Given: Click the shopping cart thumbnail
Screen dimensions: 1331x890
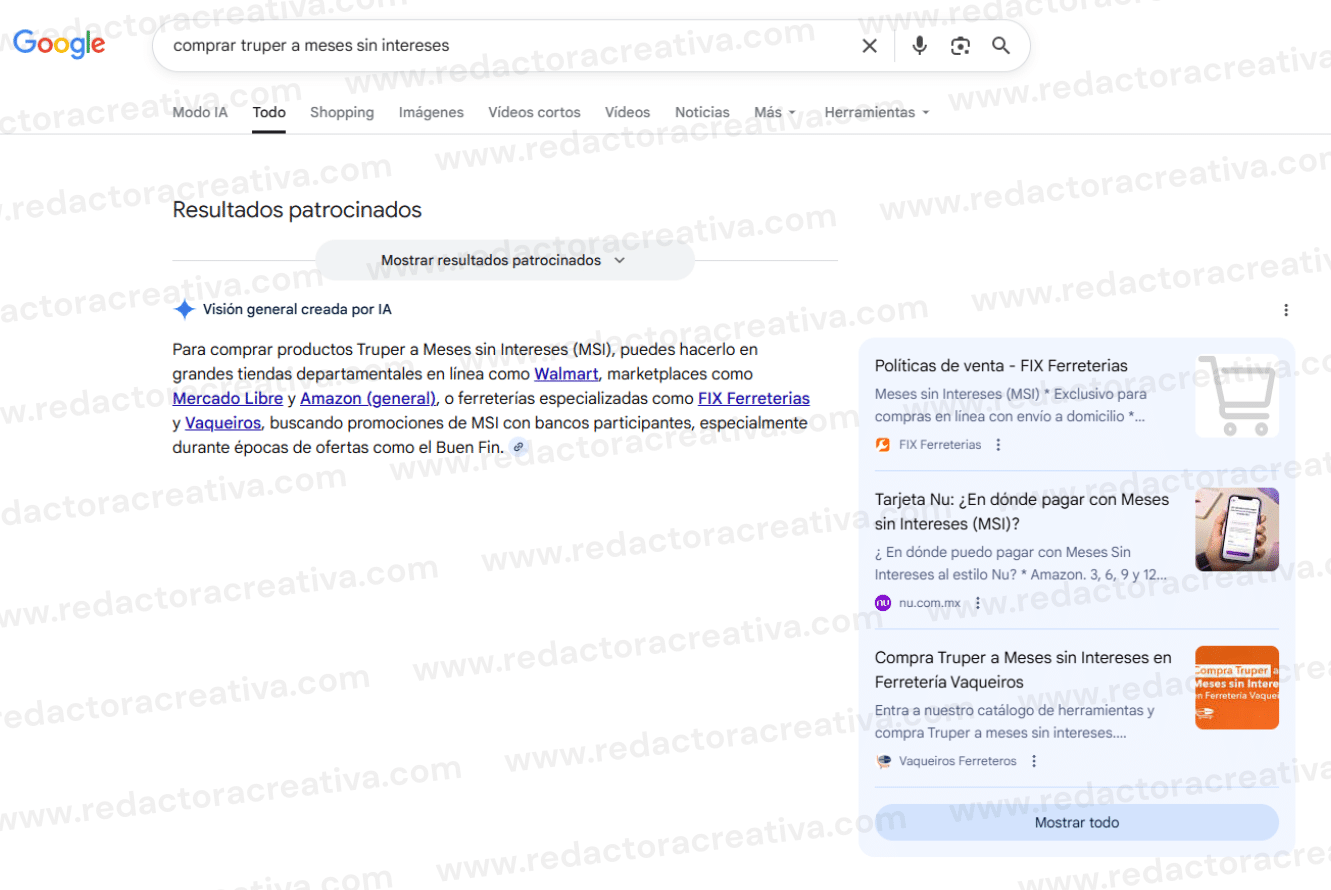Looking at the screenshot, I should click(1237, 396).
